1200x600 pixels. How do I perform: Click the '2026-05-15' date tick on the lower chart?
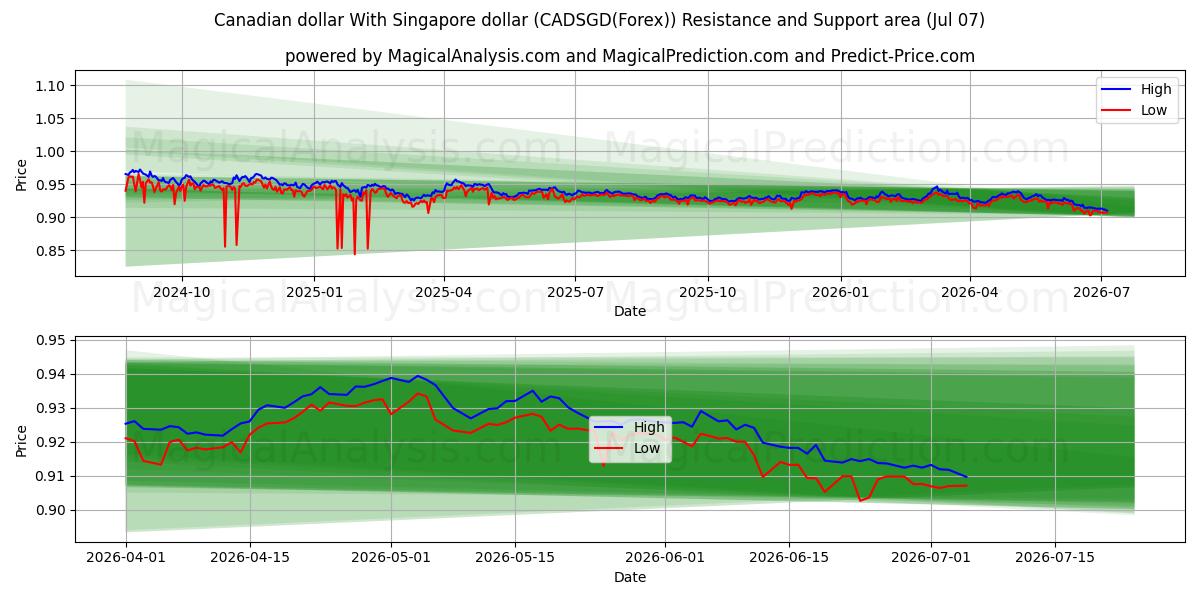point(515,560)
